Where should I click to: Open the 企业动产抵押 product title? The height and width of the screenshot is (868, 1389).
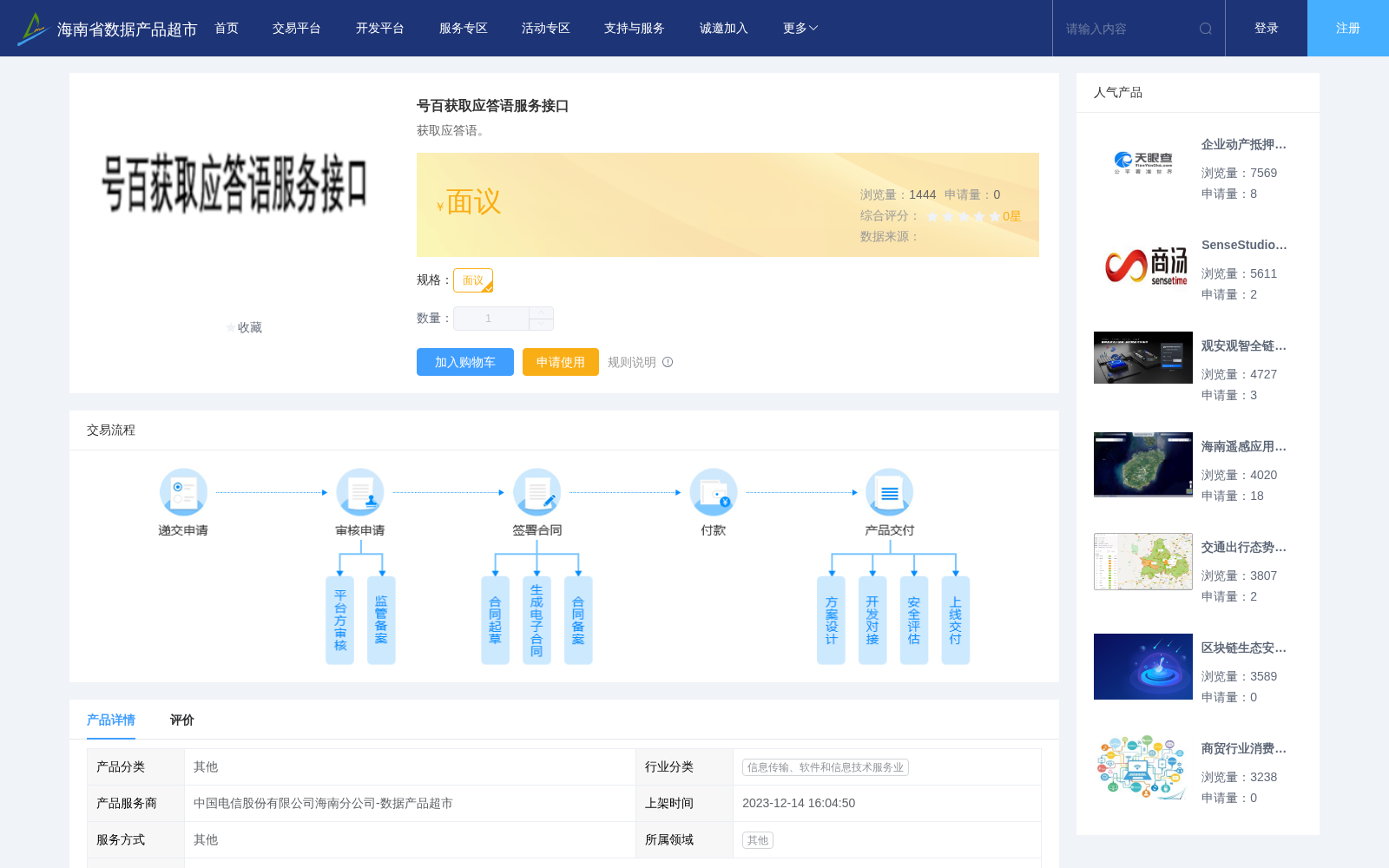click(1244, 145)
